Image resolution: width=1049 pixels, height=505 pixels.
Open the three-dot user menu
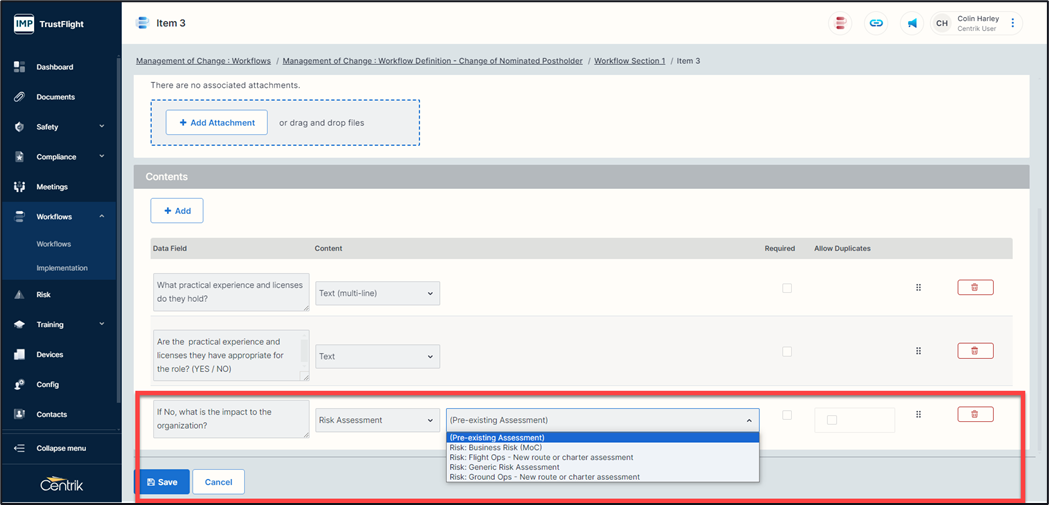click(1013, 23)
